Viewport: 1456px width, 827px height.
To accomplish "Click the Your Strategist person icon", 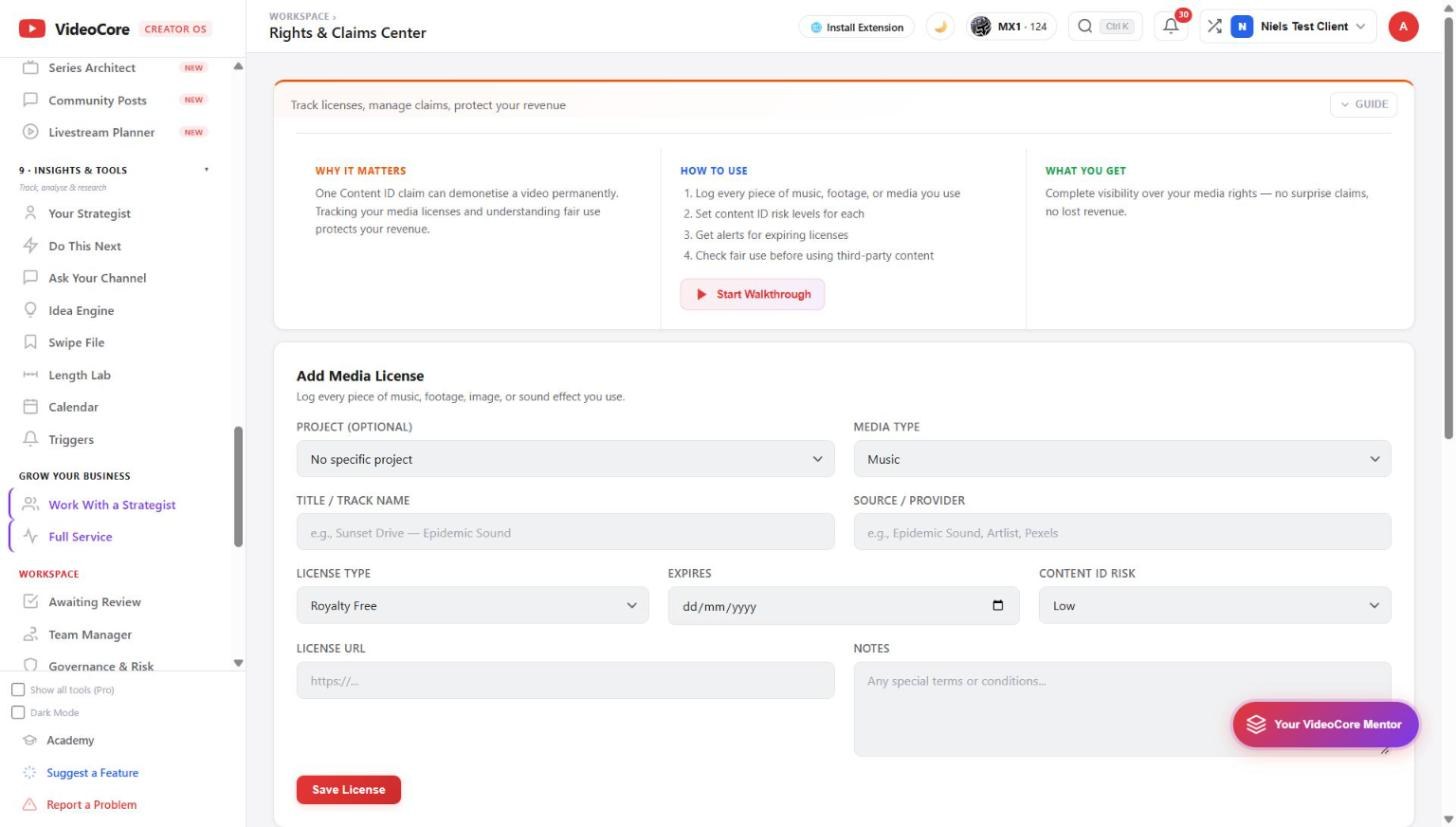I will pos(30,213).
